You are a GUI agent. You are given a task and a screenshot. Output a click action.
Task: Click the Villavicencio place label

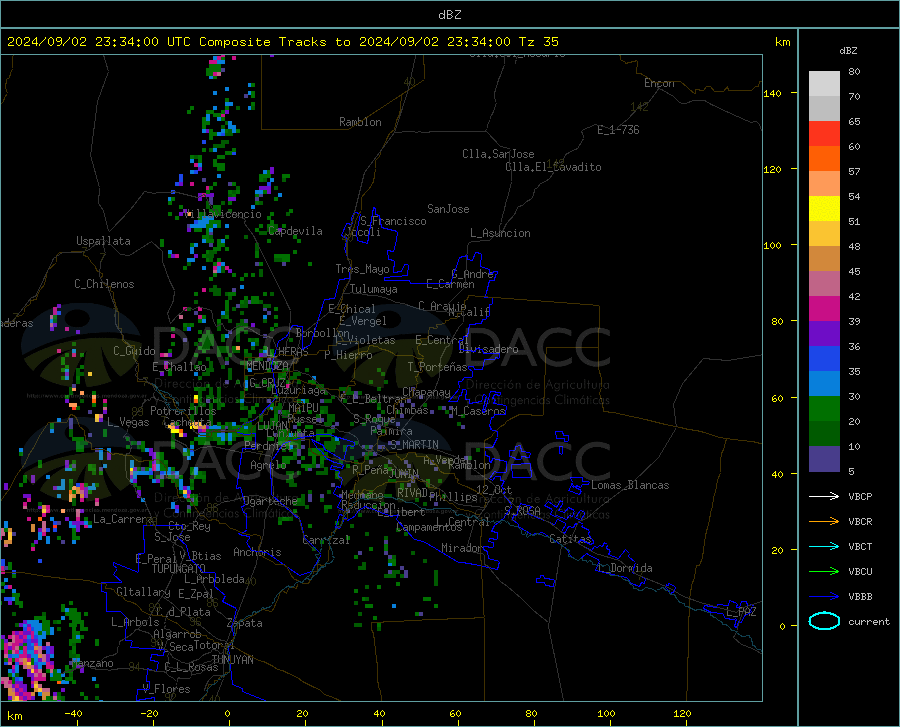click(x=223, y=214)
